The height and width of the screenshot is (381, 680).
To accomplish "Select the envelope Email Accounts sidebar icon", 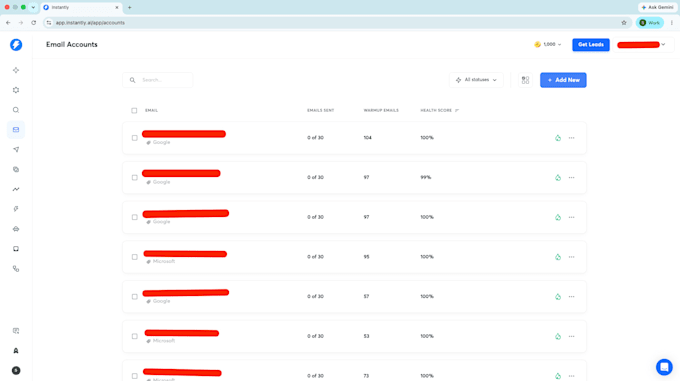I will (16, 130).
